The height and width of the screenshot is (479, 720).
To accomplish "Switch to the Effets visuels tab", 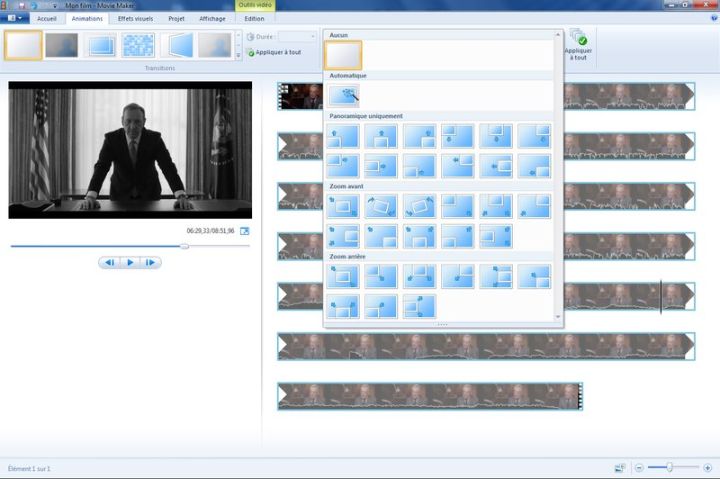I will click(135, 18).
